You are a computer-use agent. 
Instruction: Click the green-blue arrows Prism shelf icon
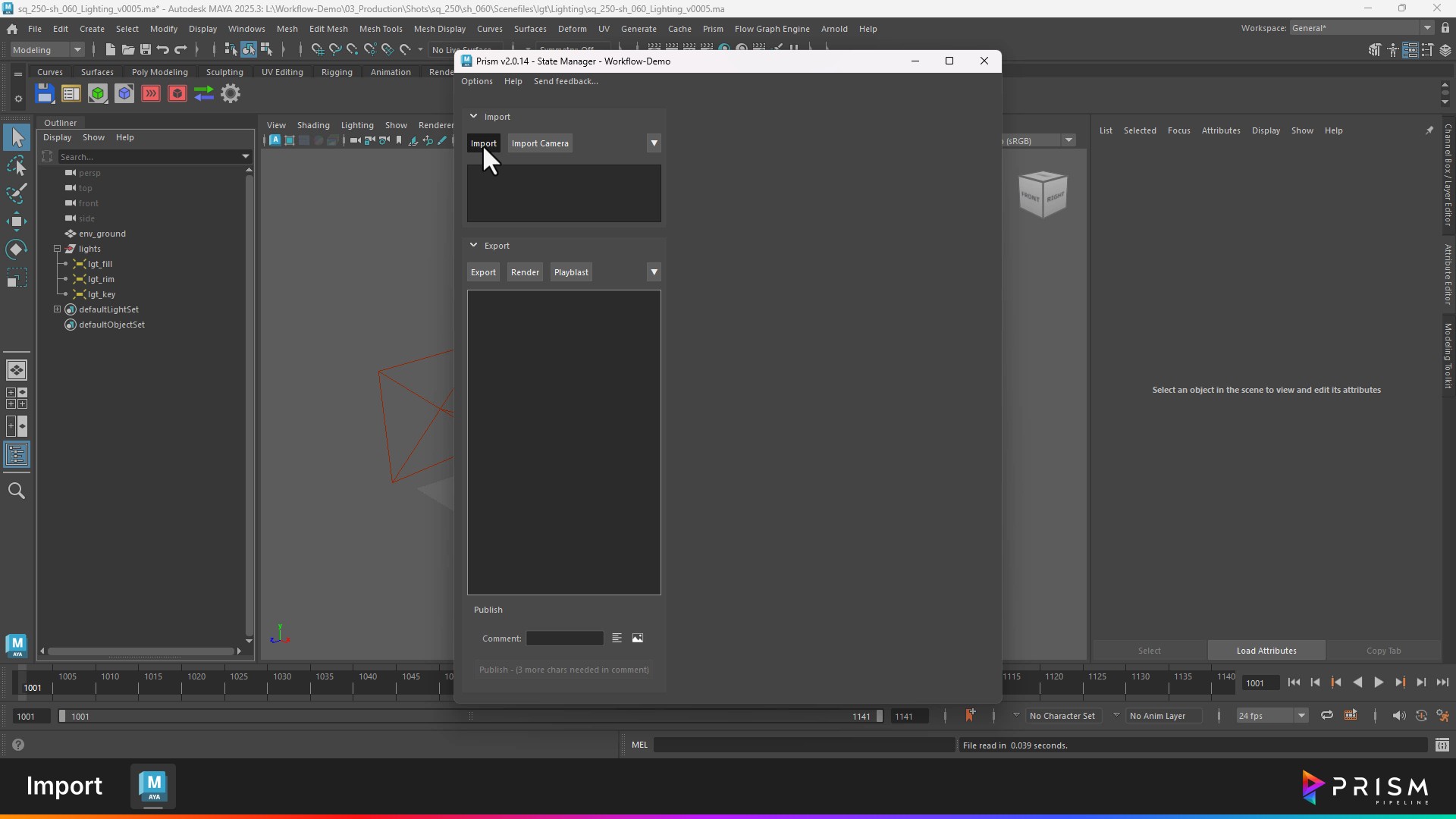(x=204, y=94)
